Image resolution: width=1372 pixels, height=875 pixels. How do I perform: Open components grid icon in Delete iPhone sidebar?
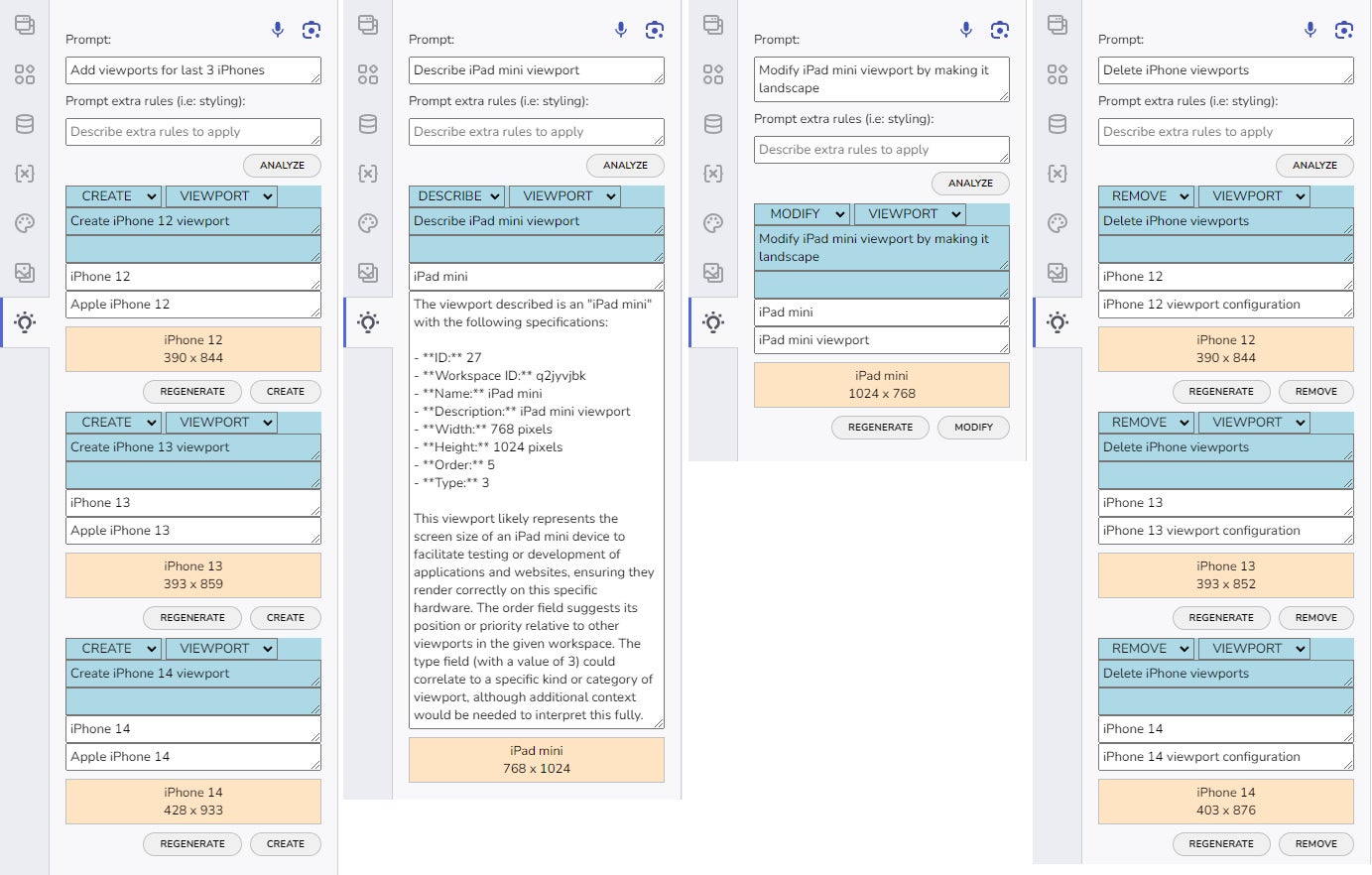pyautogui.click(x=1058, y=74)
